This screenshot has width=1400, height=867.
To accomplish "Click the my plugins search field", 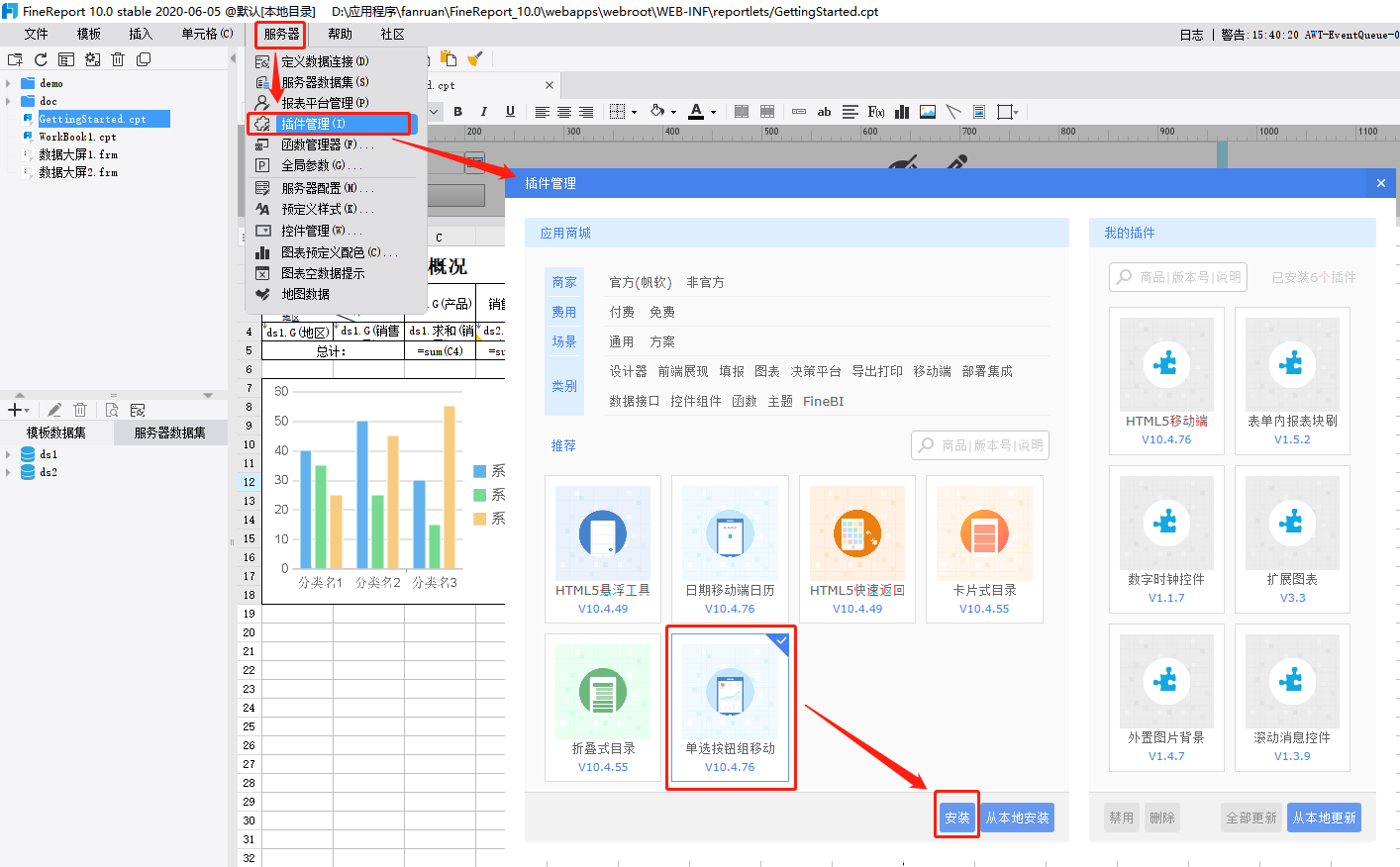I will tap(1178, 277).
